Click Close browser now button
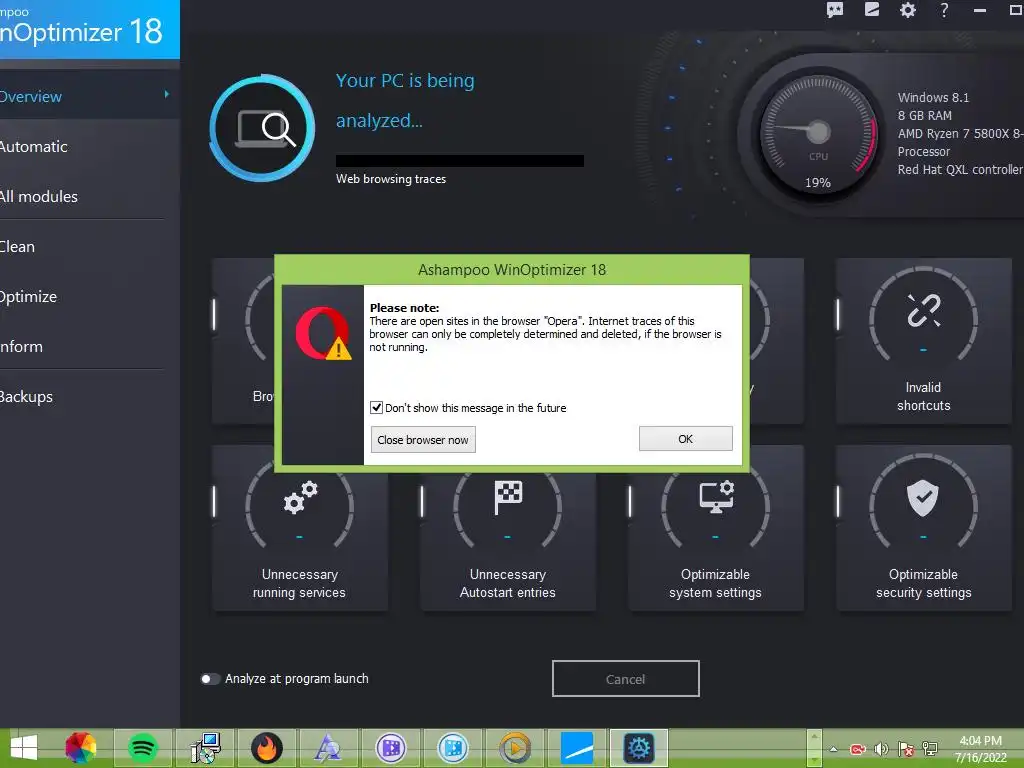Screen dimensions: 1024x768 [x=423, y=440]
